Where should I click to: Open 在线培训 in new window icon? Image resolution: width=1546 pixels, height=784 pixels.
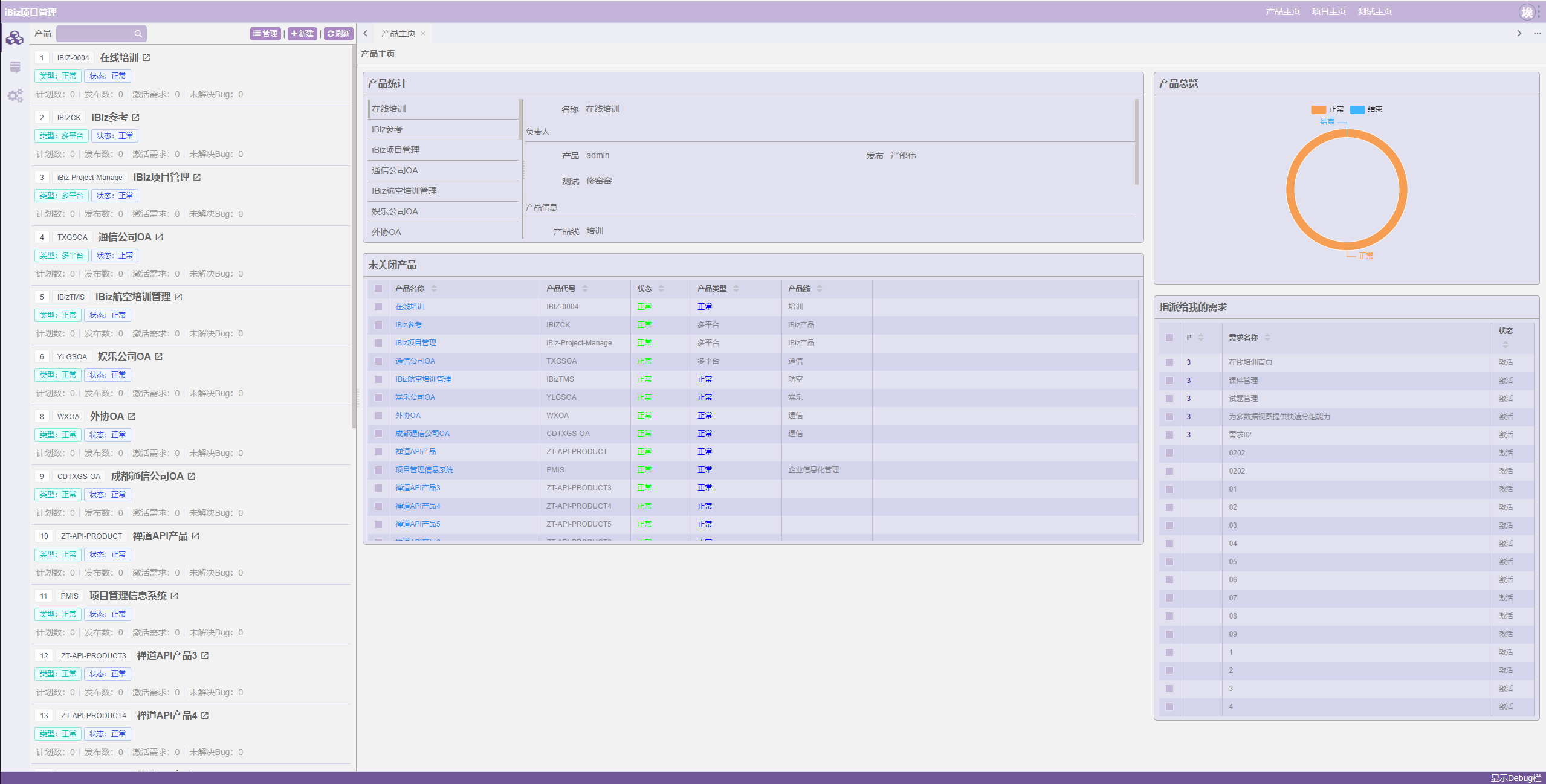pyautogui.click(x=146, y=58)
